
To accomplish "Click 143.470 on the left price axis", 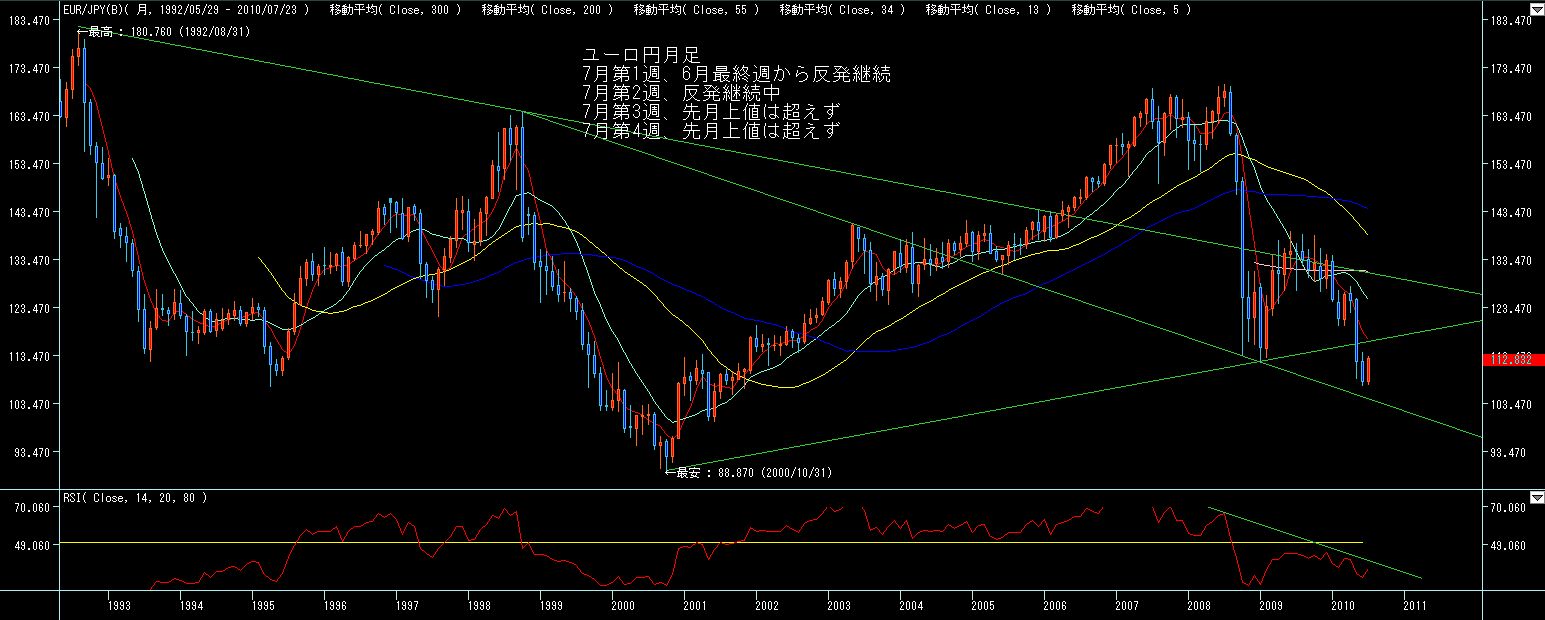I will [27, 213].
